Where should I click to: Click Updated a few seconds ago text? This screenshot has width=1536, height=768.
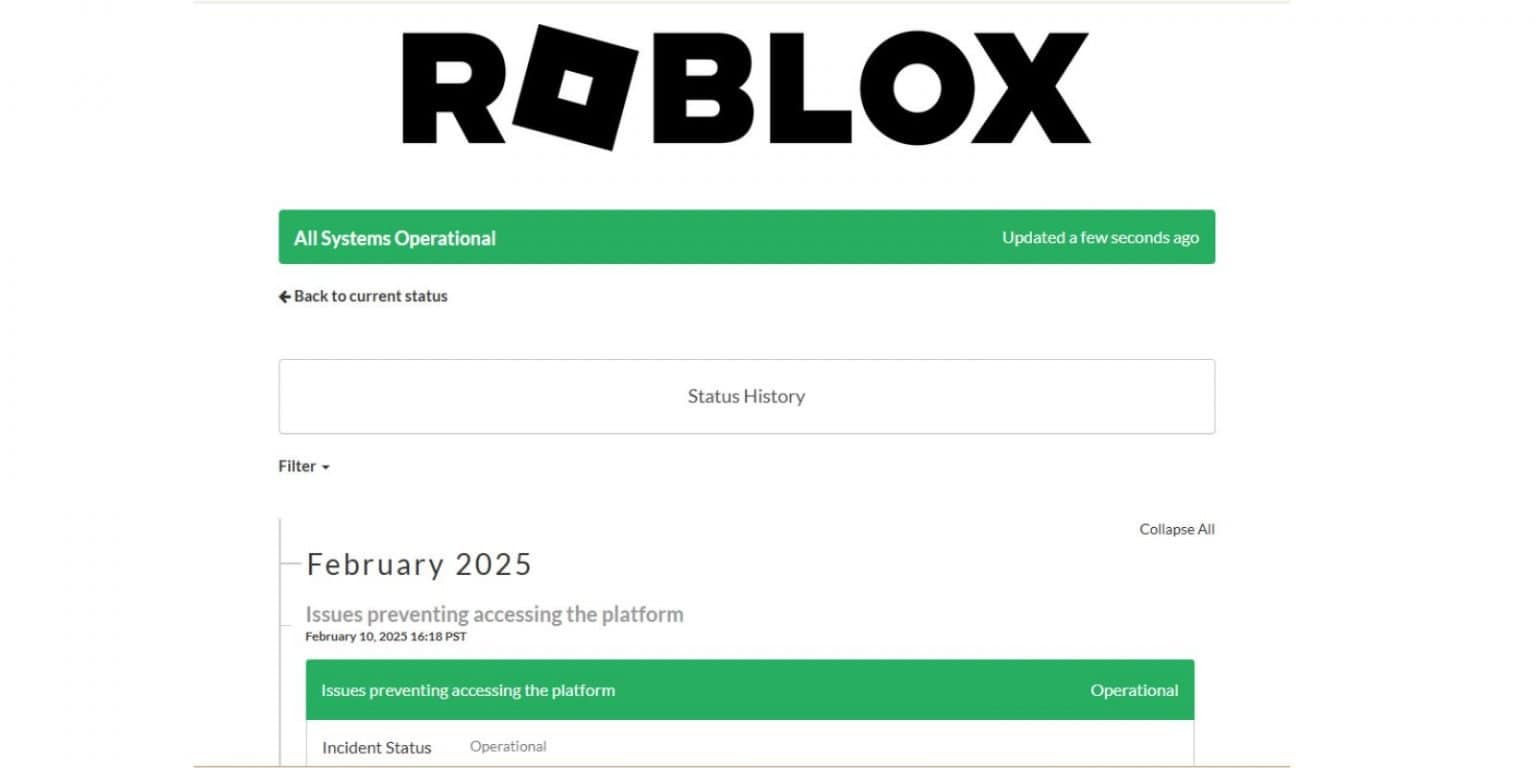(1098, 237)
